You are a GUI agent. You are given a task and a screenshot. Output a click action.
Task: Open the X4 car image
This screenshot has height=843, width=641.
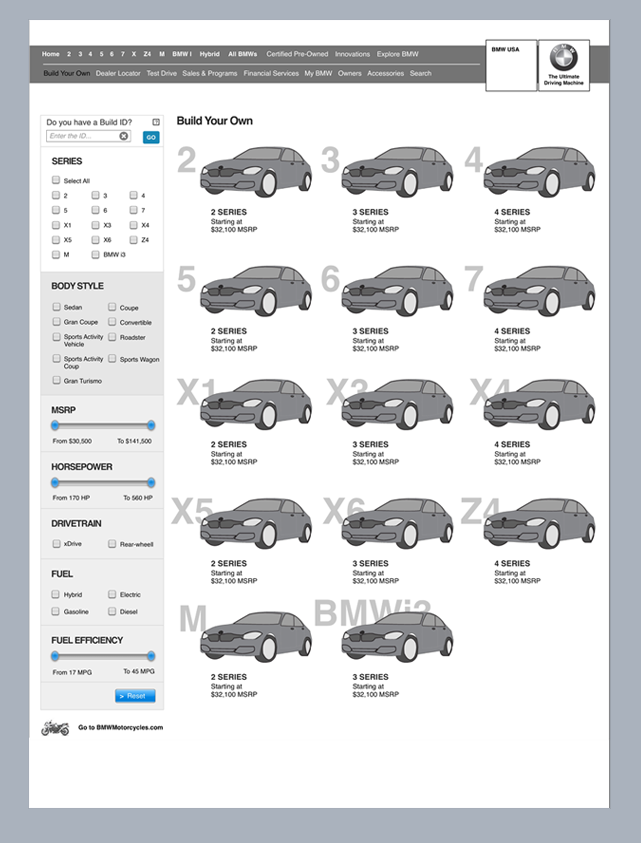[539, 404]
